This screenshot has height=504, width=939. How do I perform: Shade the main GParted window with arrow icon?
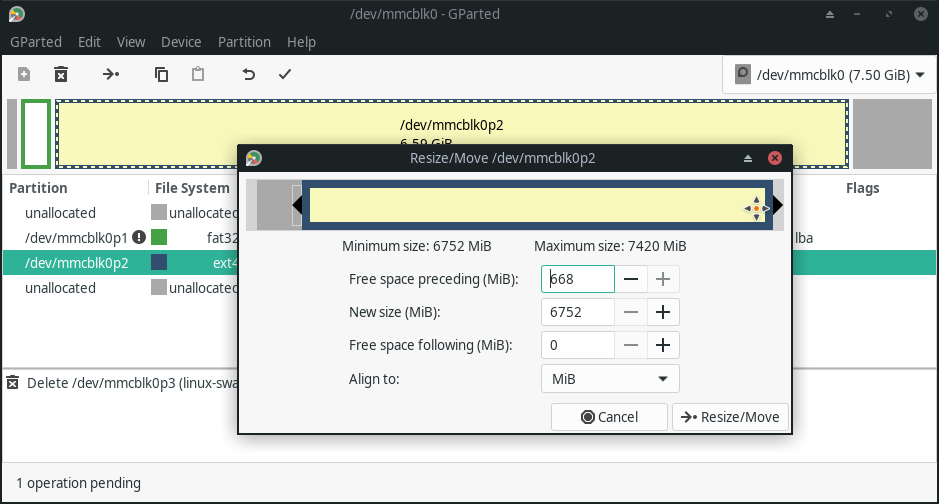(x=829, y=14)
